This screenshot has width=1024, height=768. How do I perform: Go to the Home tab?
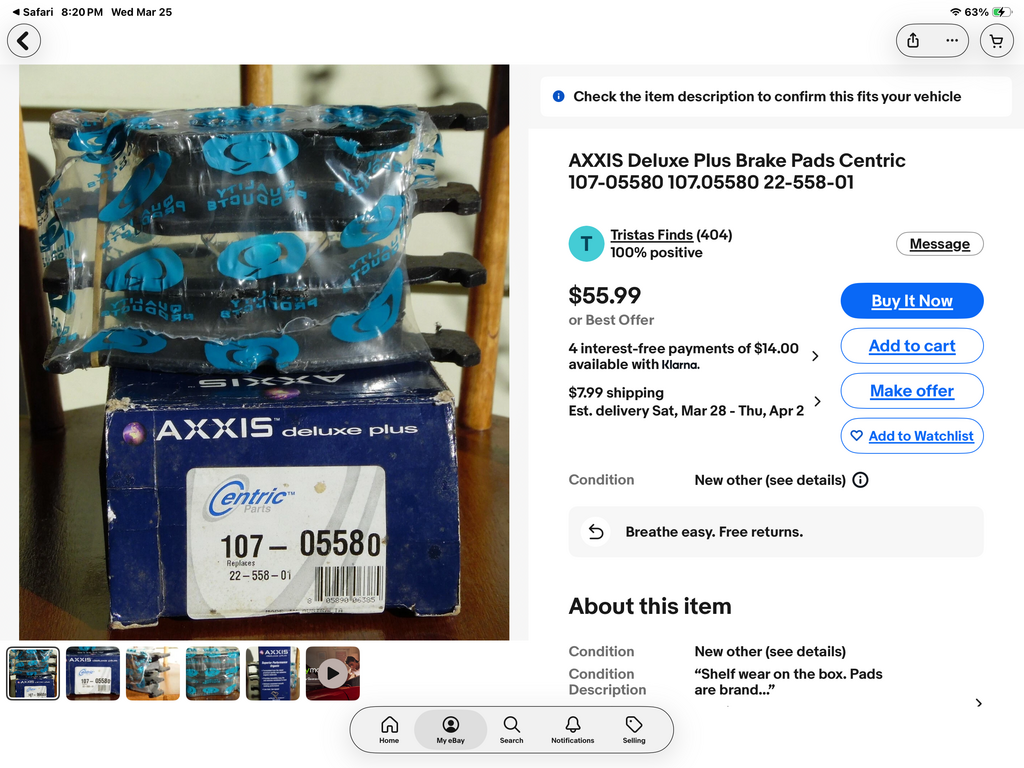coord(389,729)
